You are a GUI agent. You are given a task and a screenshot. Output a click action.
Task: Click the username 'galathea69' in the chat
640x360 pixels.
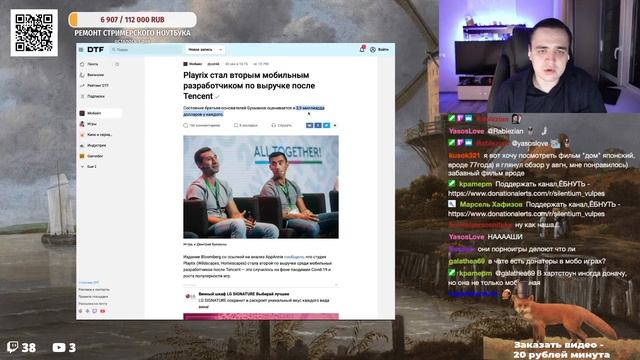(467, 261)
